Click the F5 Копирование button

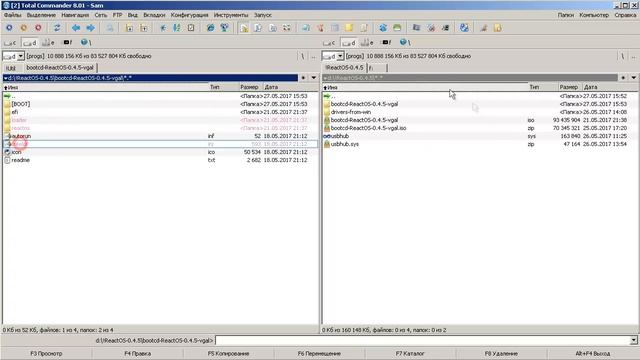tap(228, 353)
